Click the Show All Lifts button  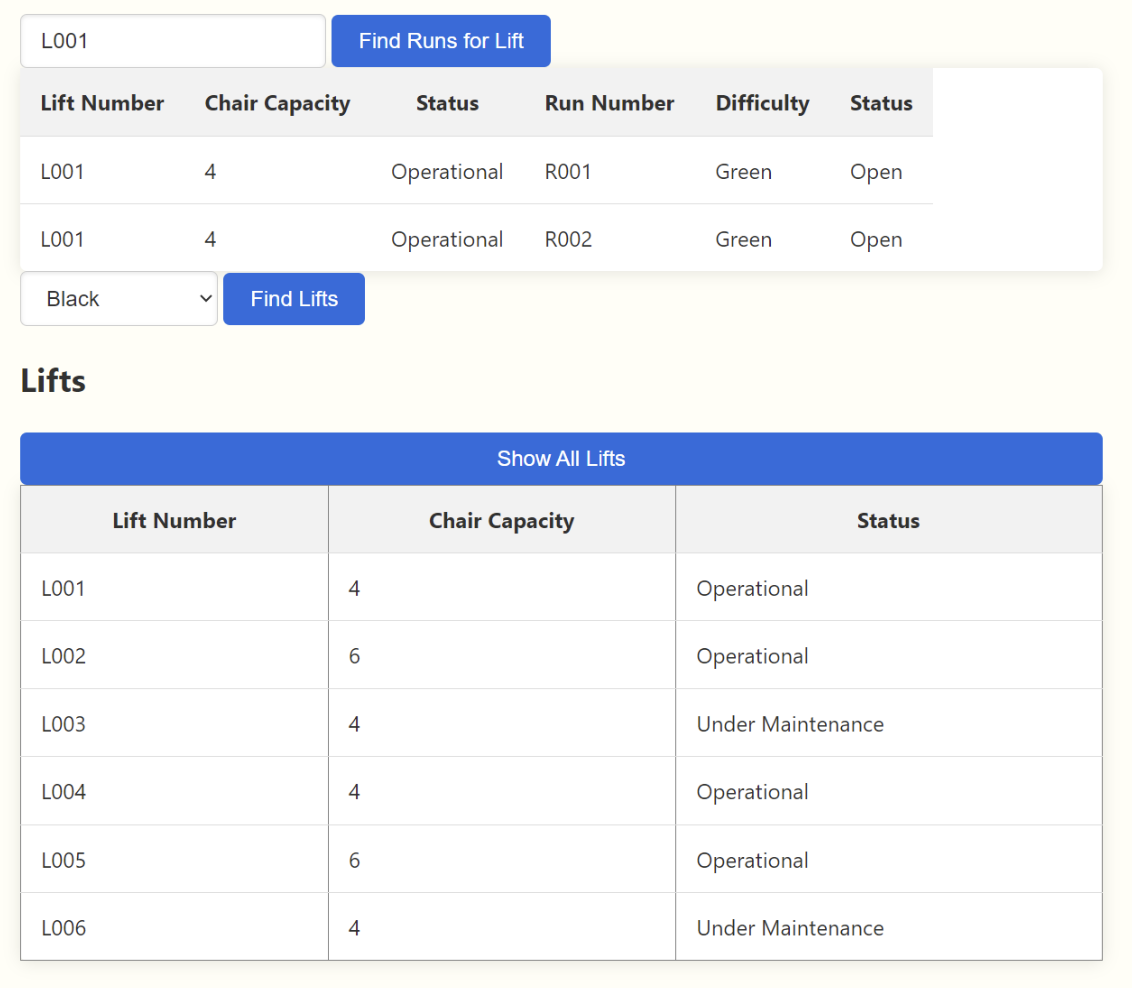tap(561, 458)
